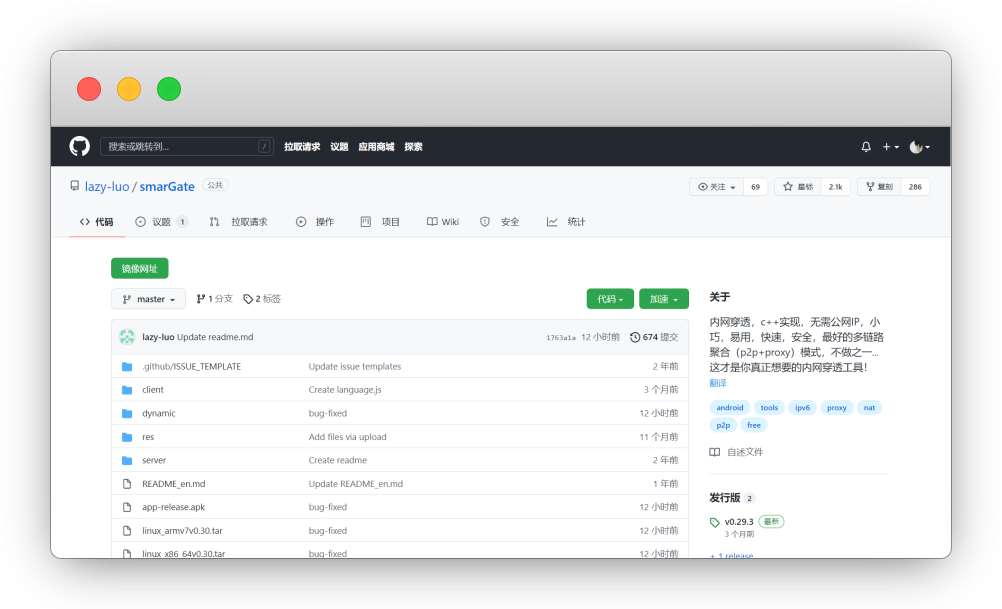Open the notifications bell
1002x609 pixels.
866,147
